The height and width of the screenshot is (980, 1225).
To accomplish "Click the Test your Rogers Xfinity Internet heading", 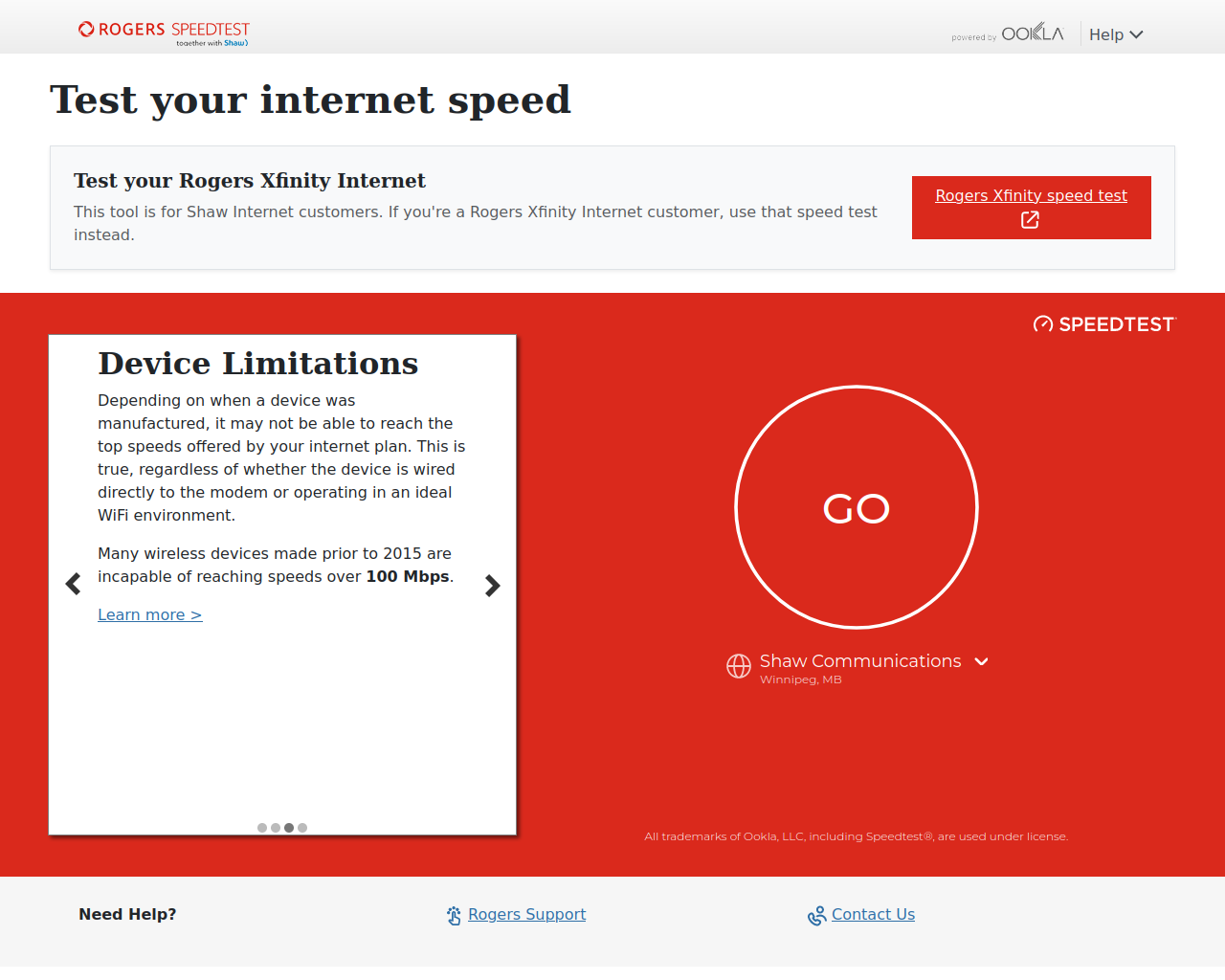I will pyautogui.click(x=250, y=181).
